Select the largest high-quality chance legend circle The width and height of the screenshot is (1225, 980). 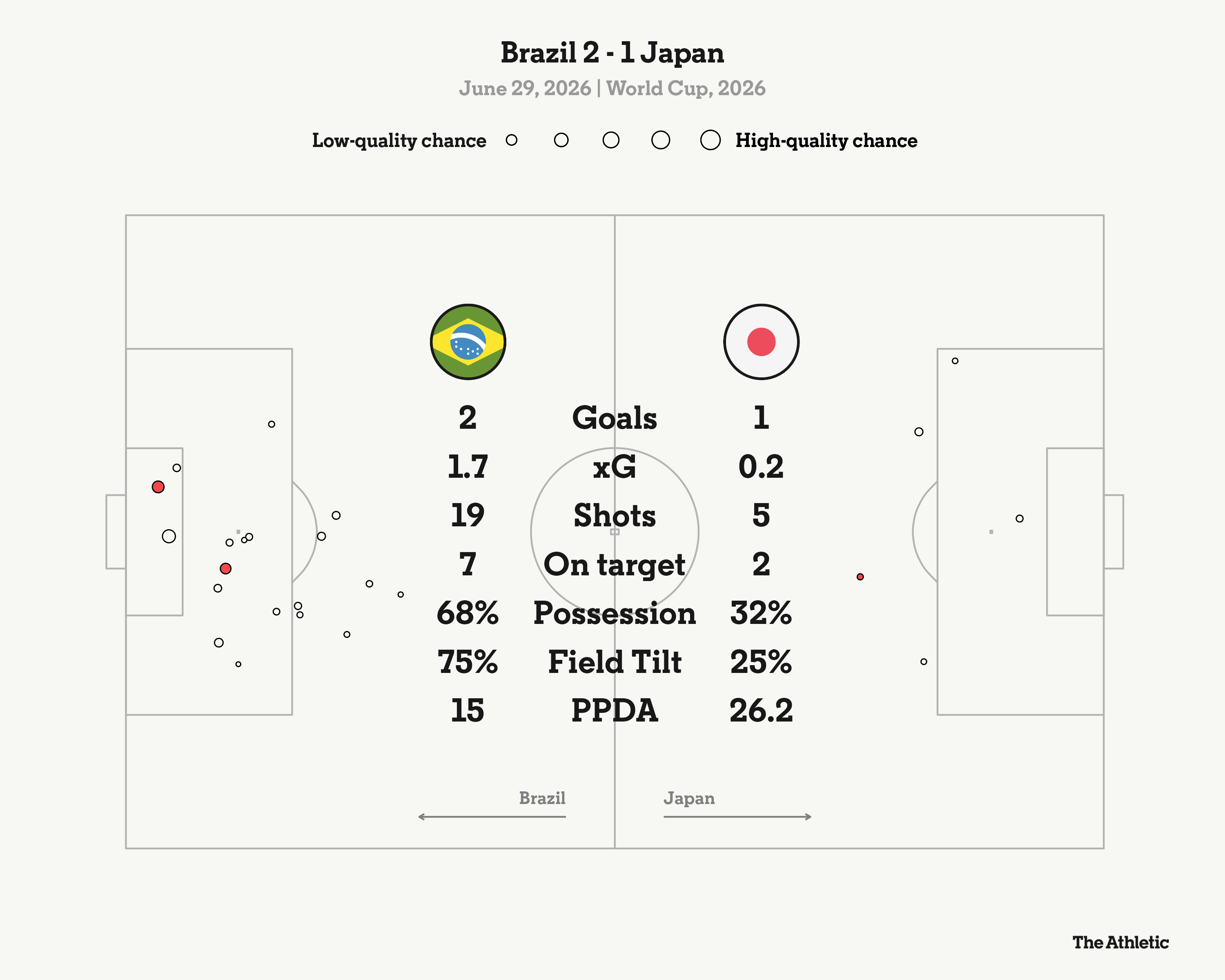(710, 140)
